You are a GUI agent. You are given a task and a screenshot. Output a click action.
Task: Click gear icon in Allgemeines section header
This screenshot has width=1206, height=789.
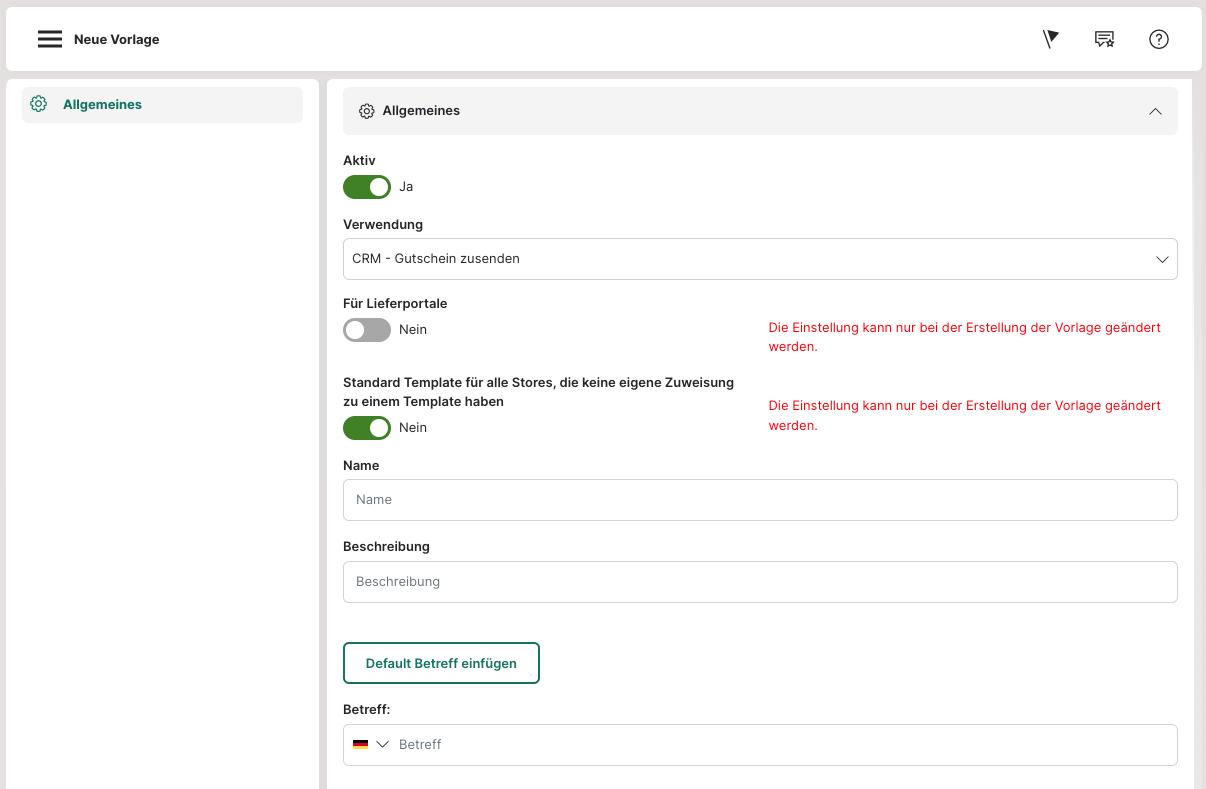click(x=367, y=111)
